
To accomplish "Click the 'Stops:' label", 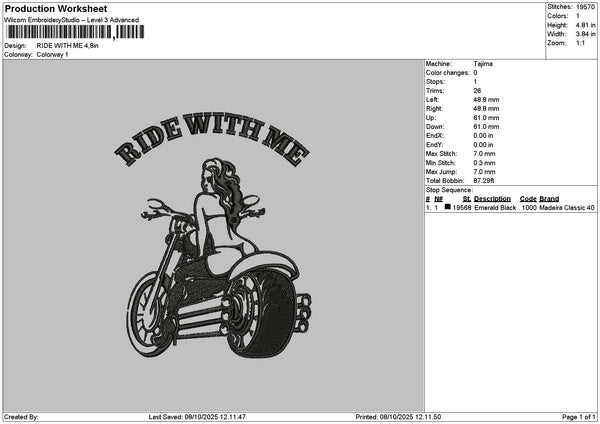I will pos(435,82).
